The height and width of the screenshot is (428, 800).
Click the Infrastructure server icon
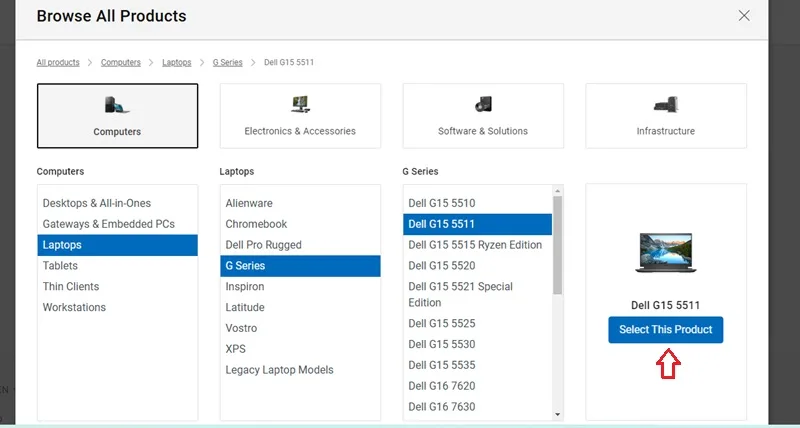coord(666,104)
